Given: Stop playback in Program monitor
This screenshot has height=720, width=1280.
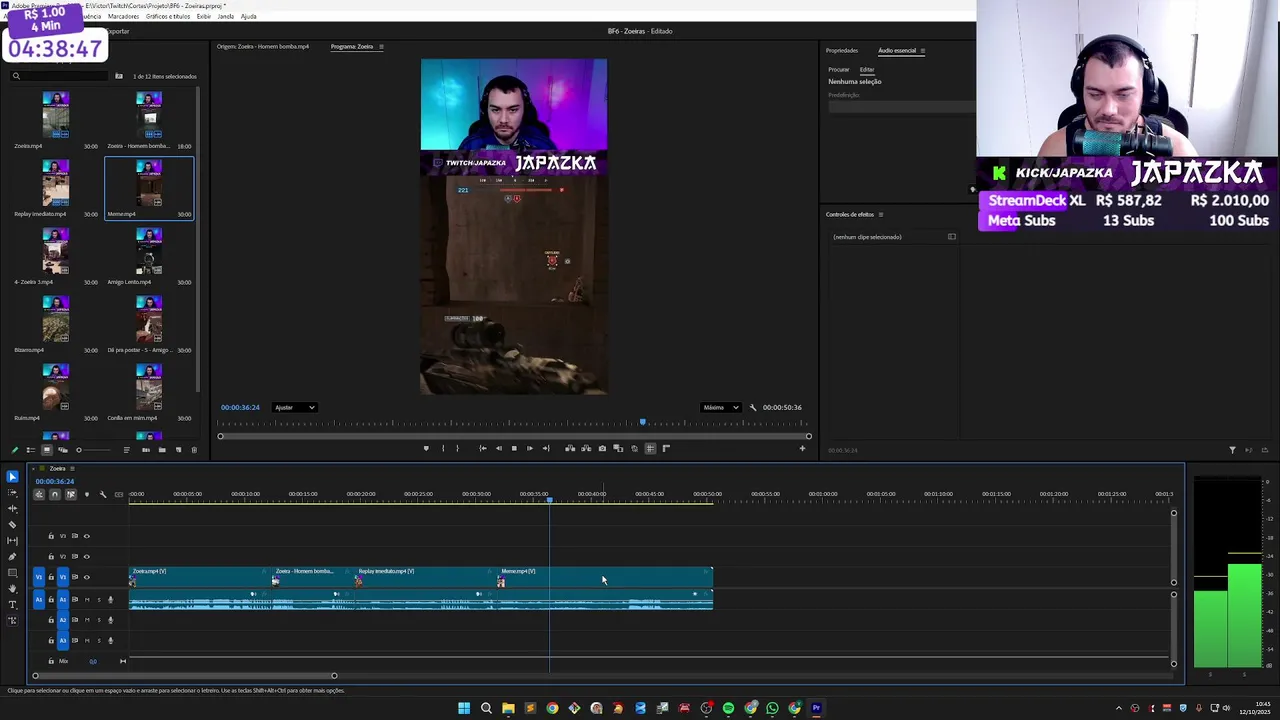Looking at the screenshot, I should point(514,448).
